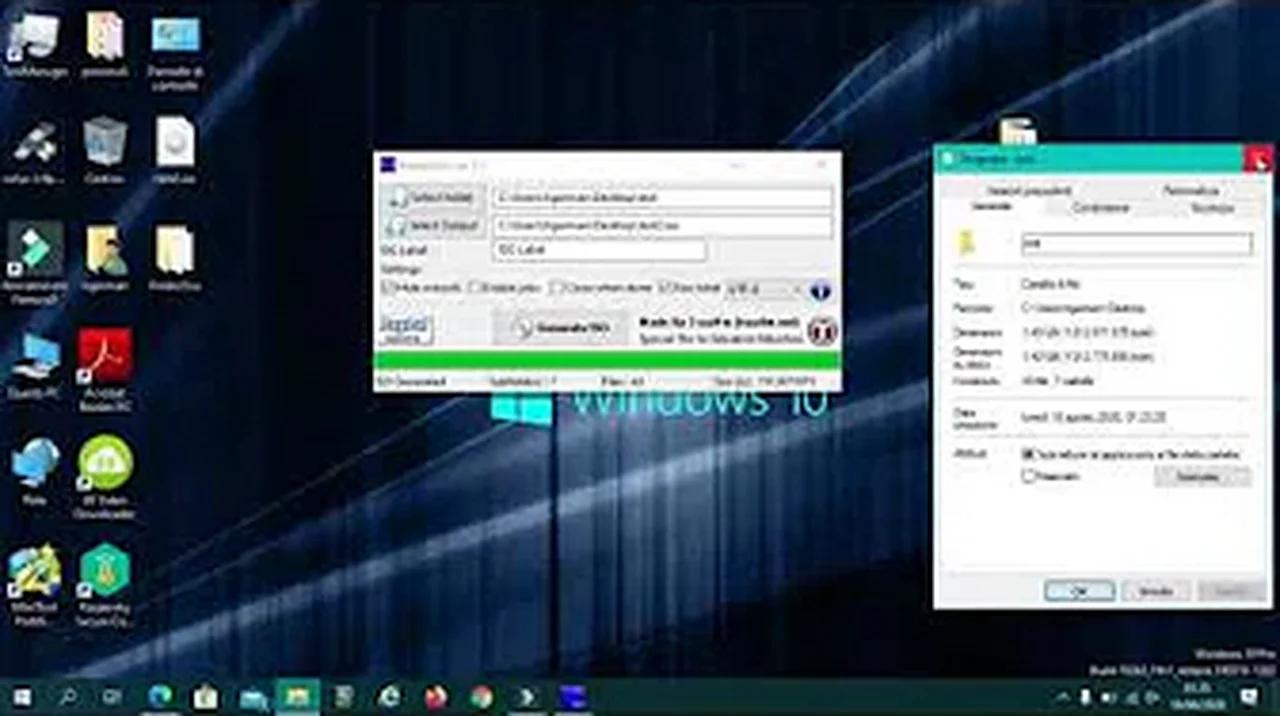Open Google Chrome from the taskbar

tap(482, 696)
